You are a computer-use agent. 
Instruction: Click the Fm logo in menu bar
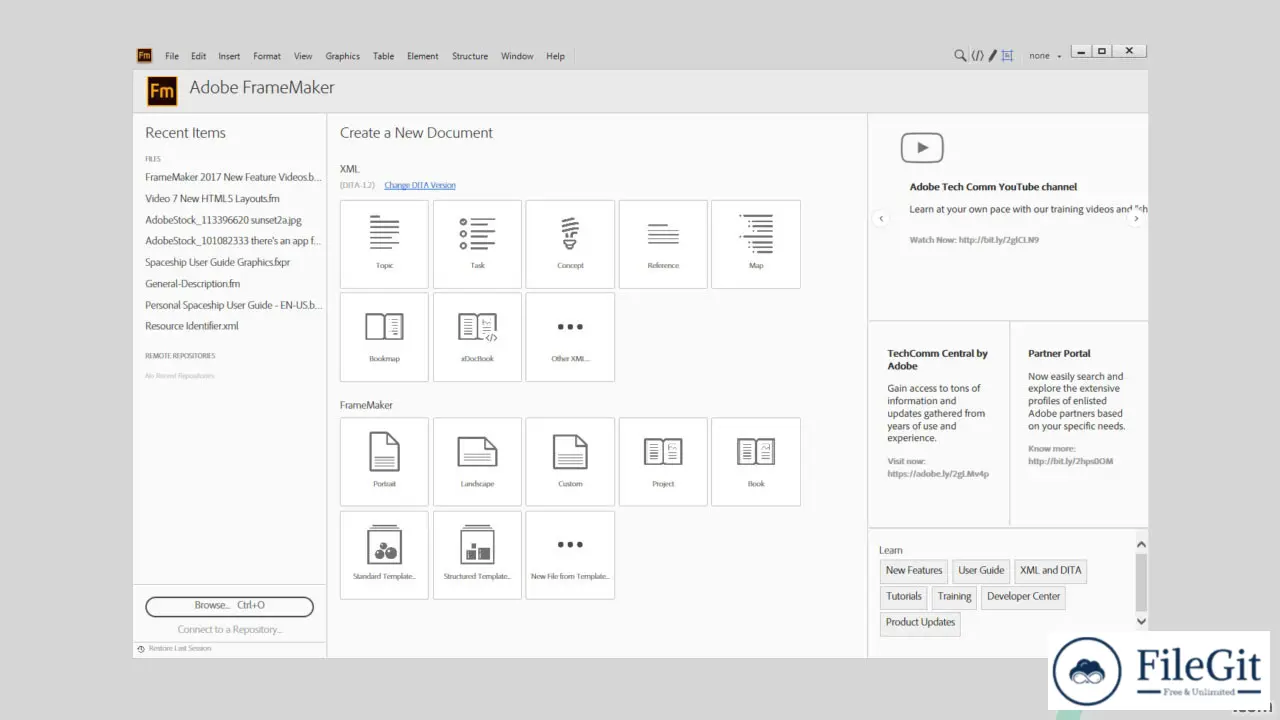point(145,56)
